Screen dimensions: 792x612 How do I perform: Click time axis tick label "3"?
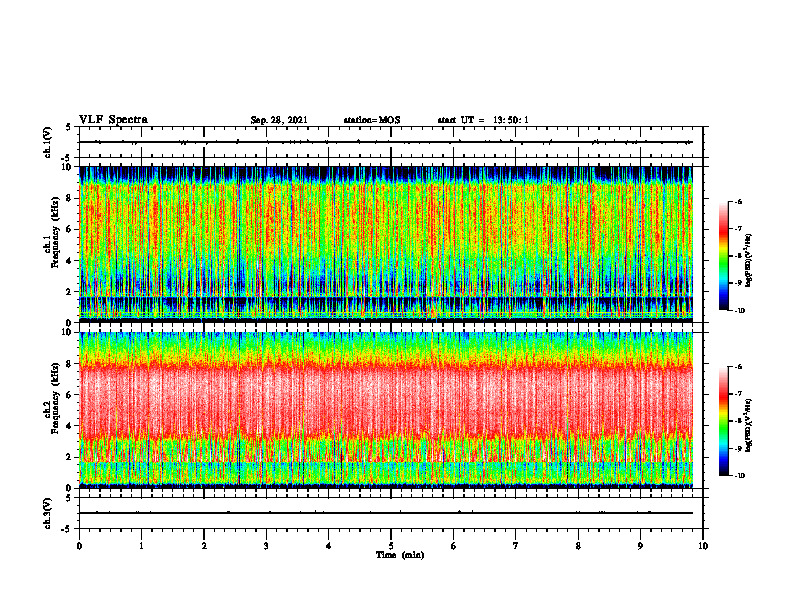pos(266,546)
